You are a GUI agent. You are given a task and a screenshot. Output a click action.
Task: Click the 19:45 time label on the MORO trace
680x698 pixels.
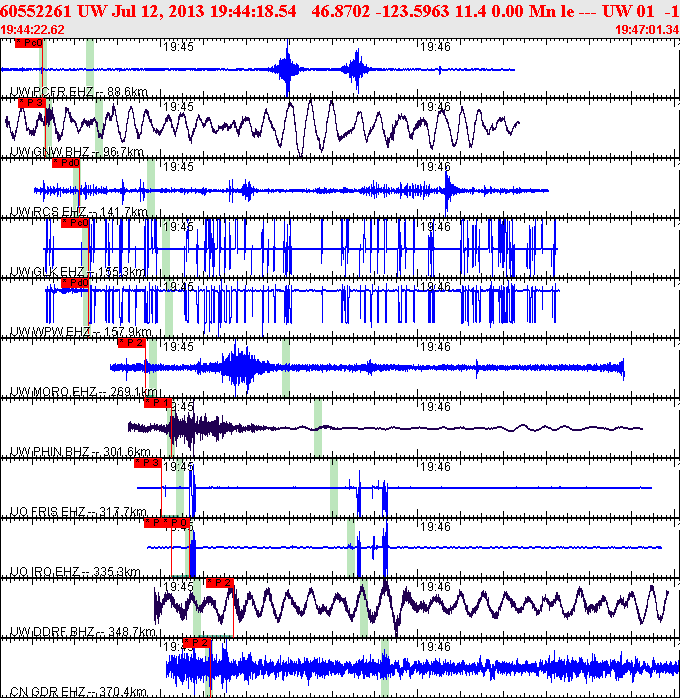point(178,347)
